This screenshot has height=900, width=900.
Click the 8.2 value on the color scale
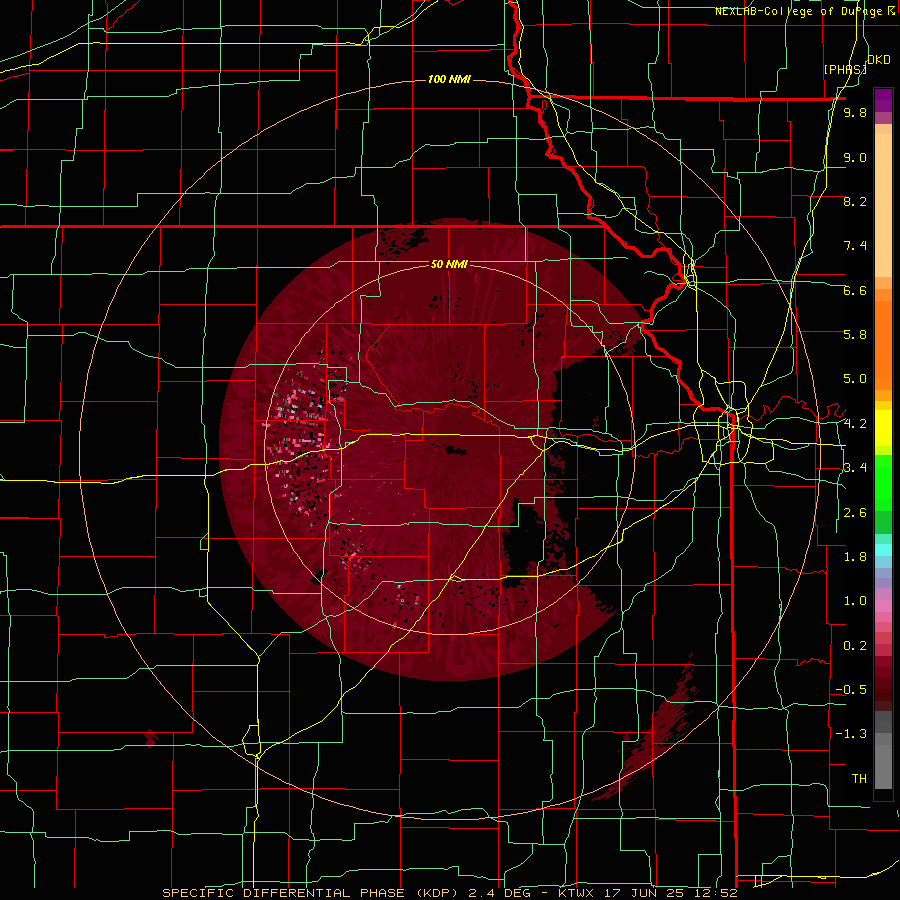855,201
